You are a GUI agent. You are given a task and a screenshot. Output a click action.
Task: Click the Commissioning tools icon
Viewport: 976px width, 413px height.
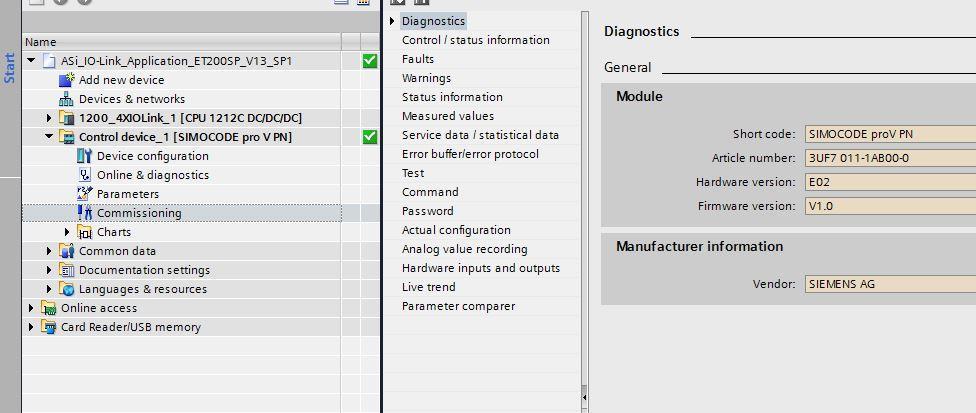[85, 213]
